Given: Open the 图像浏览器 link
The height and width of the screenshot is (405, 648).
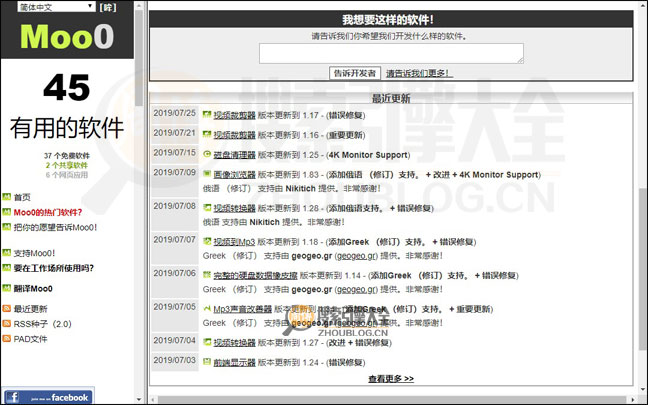Looking at the screenshot, I should click(x=234, y=175).
